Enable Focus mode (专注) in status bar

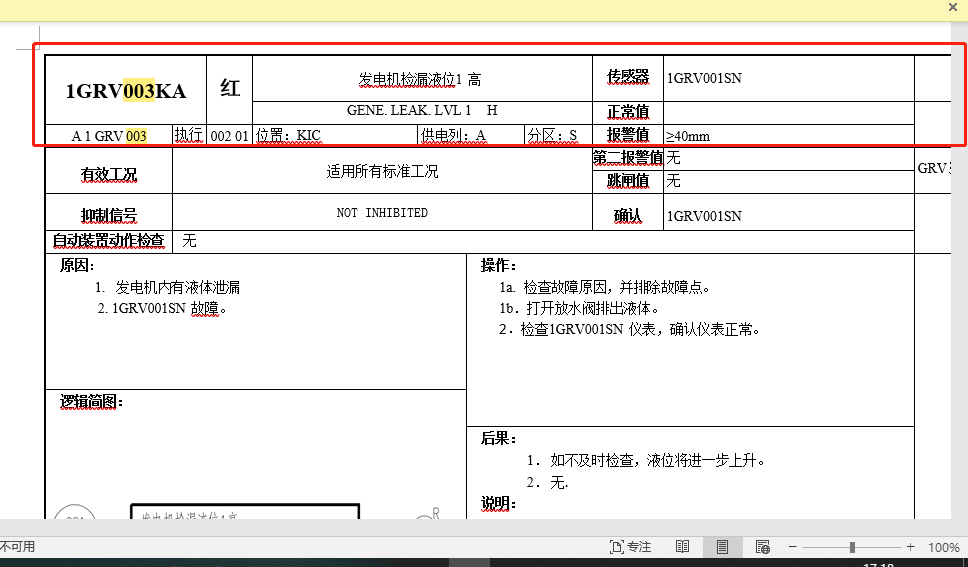coord(630,547)
